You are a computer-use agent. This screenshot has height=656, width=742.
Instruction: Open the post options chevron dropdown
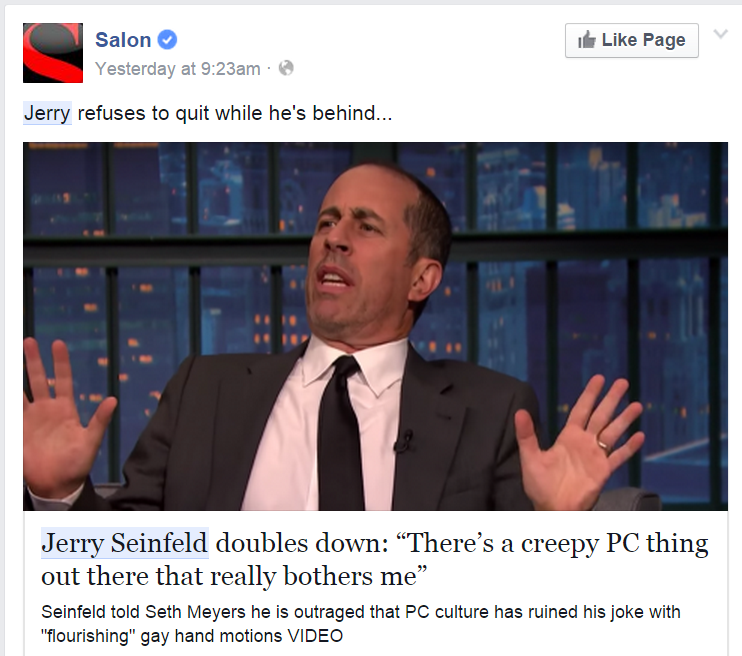click(720, 34)
